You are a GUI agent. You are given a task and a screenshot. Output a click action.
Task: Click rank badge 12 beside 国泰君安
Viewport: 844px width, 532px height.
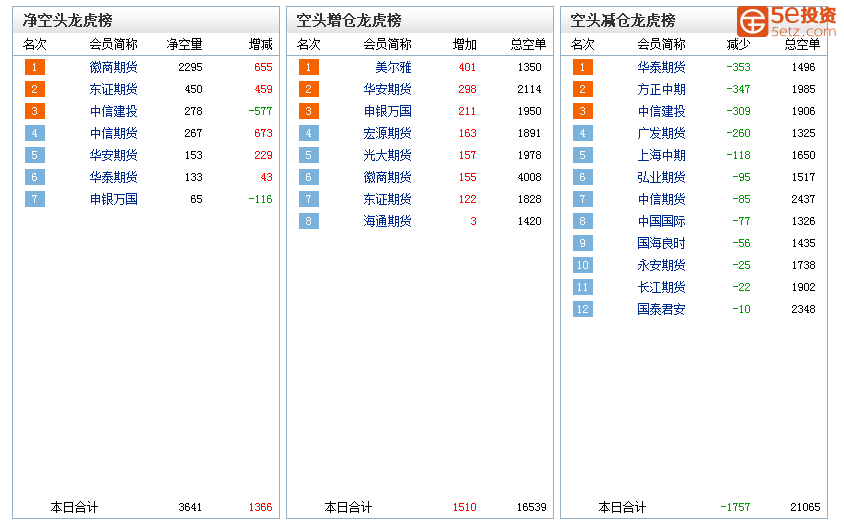click(582, 309)
